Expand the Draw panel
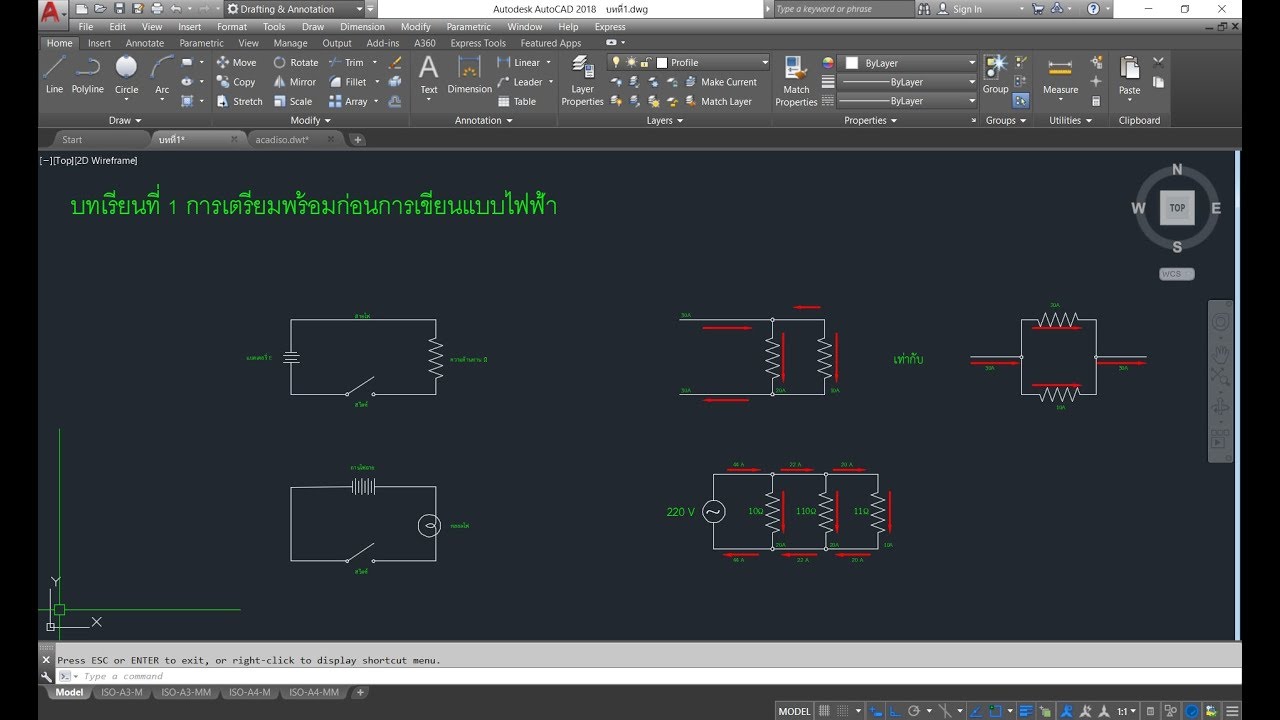Viewport: 1280px width, 720px height. pyautogui.click(x=125, y=120)
